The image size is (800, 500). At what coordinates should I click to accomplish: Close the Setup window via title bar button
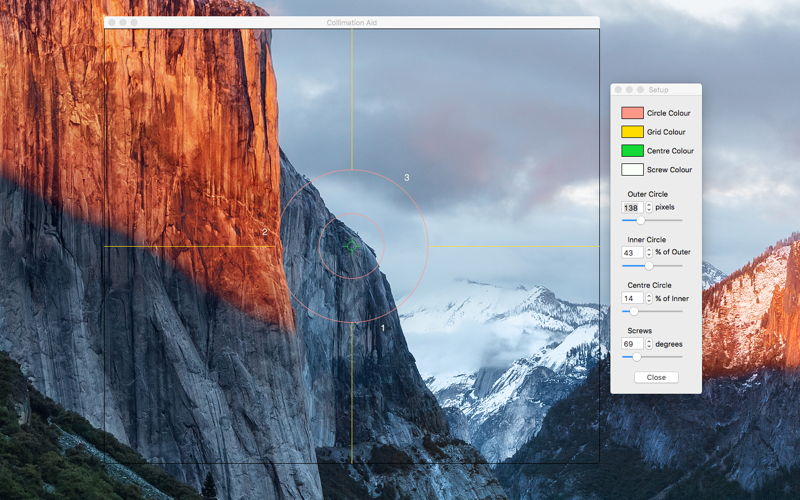(x=618, y=89)
